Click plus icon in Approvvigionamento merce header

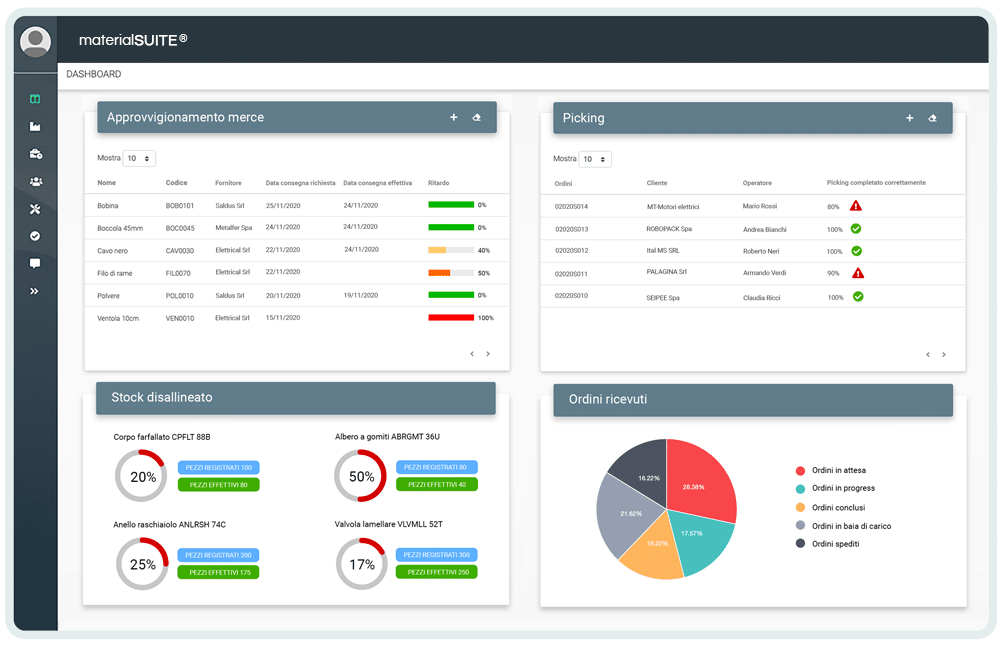pos(453,118)
